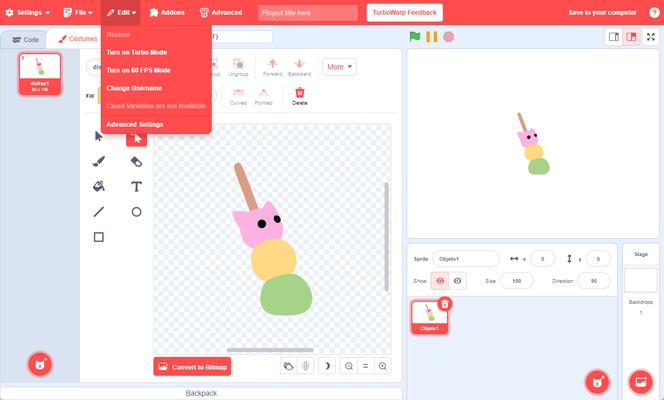Select the Rectangle tool
The image size is (664, 400).
(x=99, y=237)
